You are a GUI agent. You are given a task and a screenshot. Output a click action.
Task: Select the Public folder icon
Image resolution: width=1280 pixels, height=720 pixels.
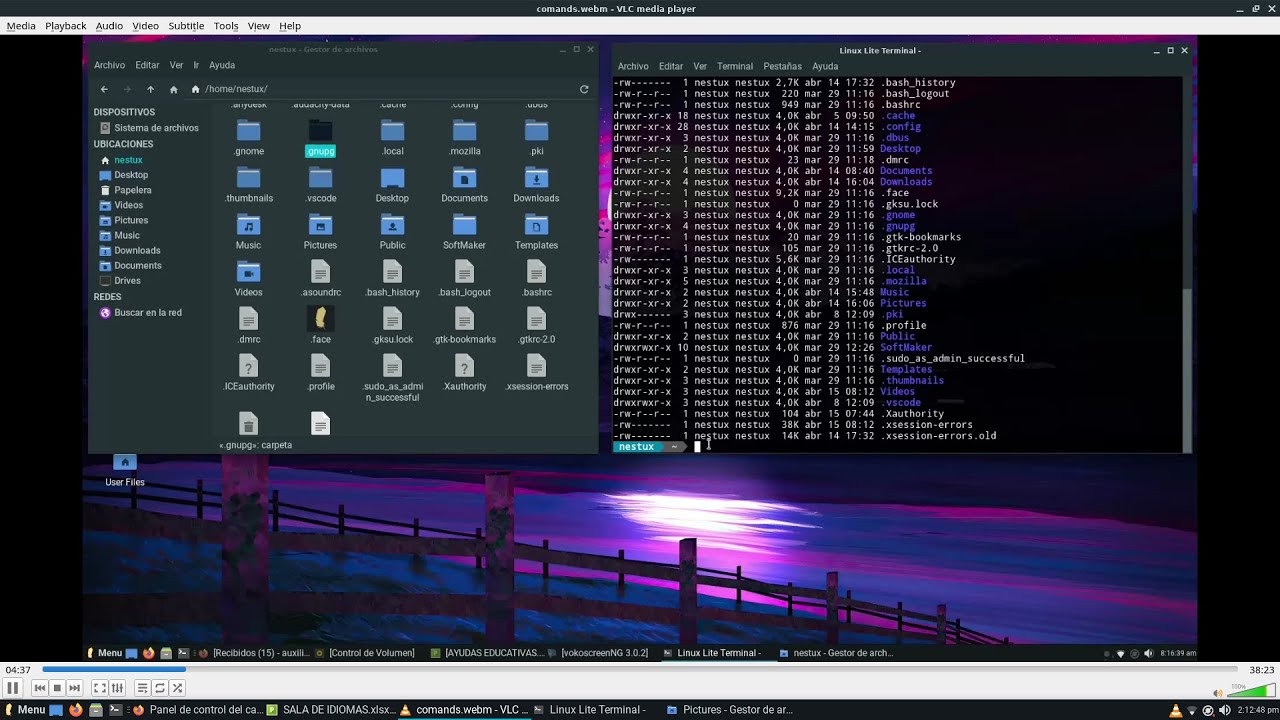tap(392, 232)
